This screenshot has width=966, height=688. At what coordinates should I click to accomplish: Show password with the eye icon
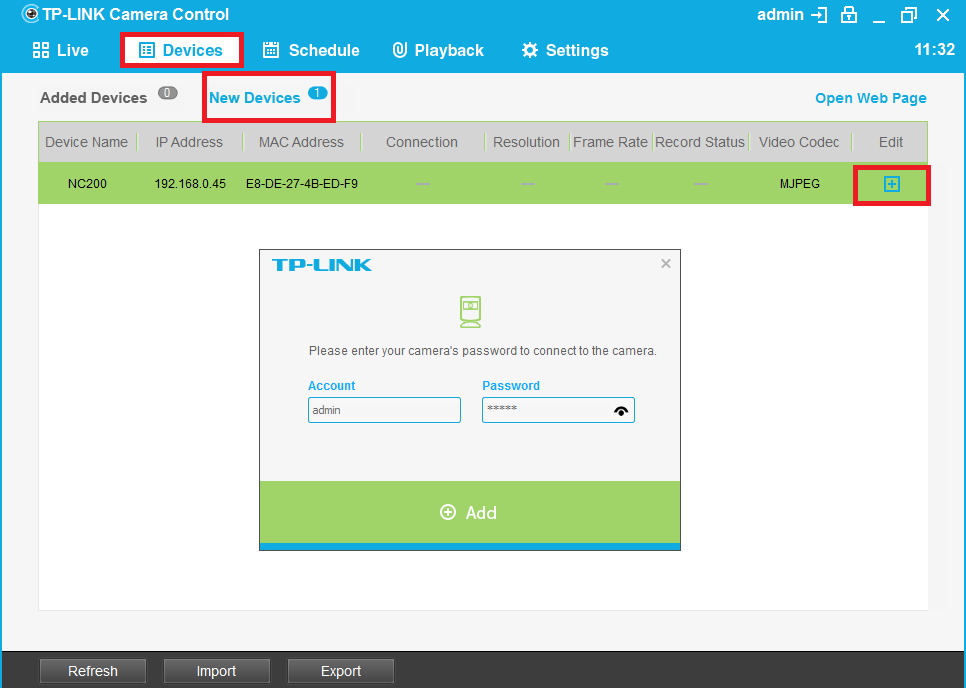[621, 411]
